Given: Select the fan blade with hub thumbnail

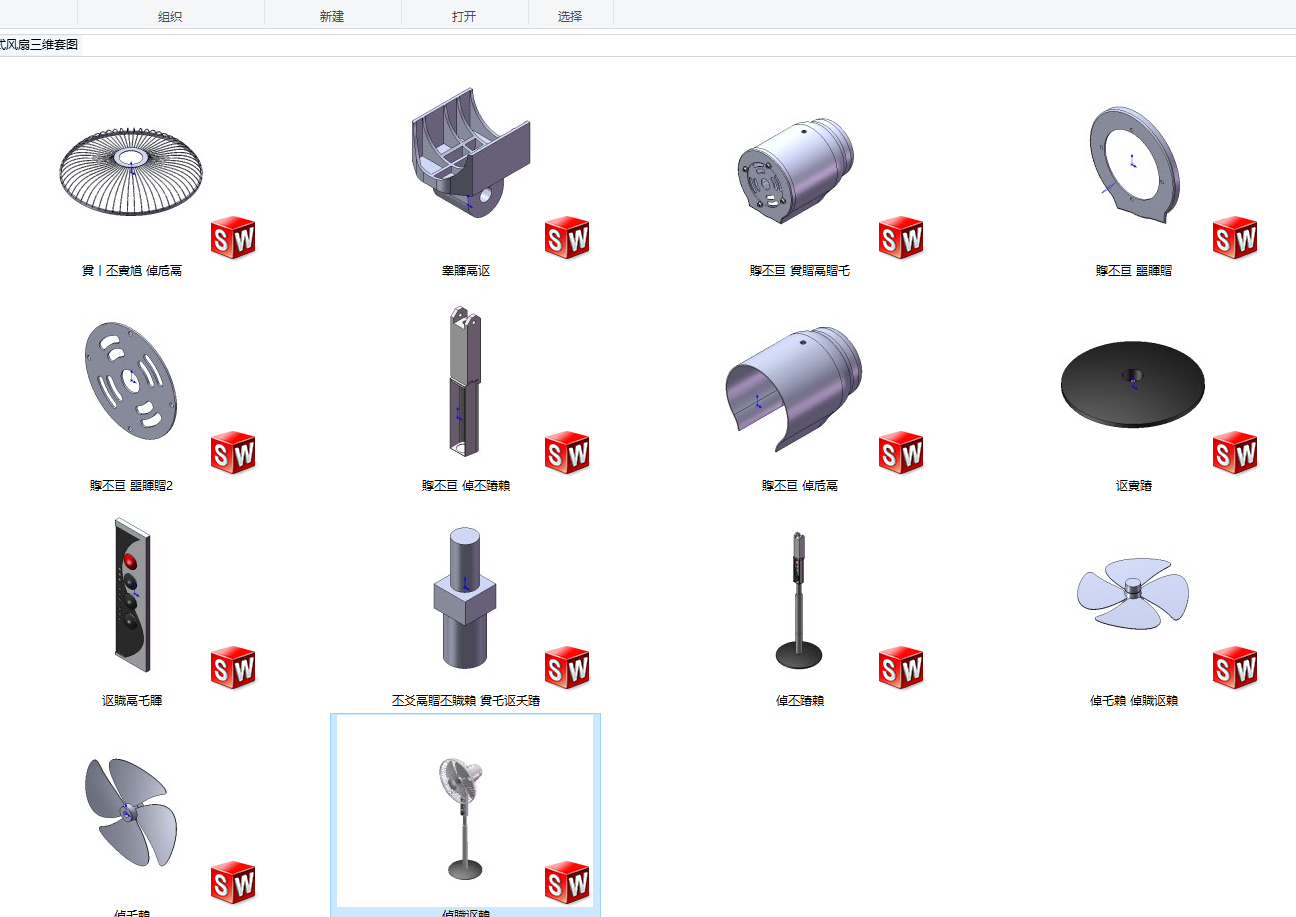Looking at the screenshot, I should (1133, 595).
